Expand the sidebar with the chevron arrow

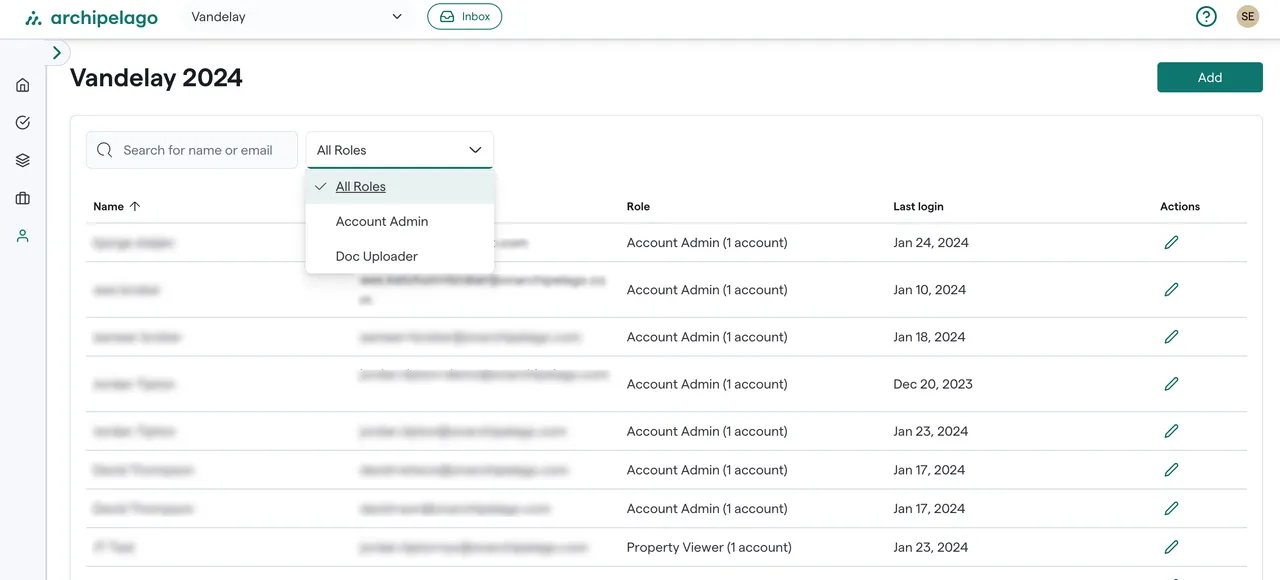coord(57,53)
